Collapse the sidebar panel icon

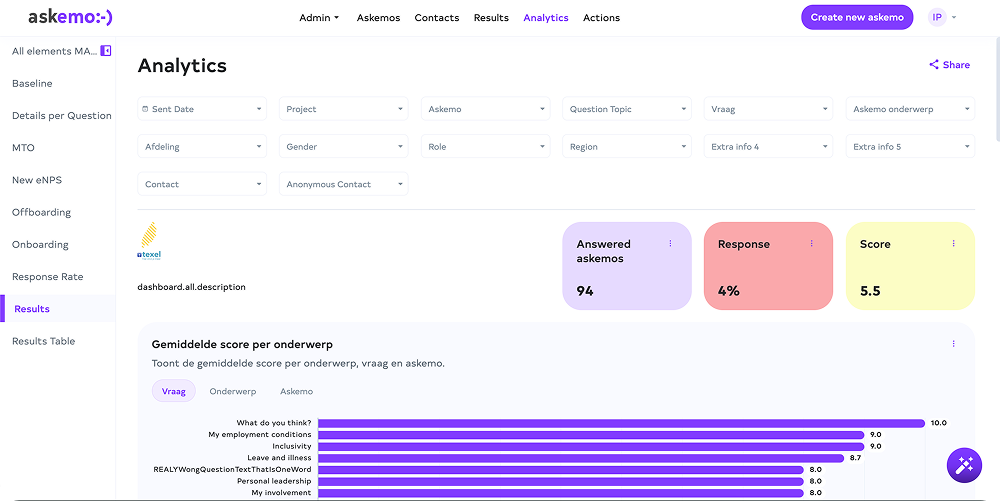106,51
